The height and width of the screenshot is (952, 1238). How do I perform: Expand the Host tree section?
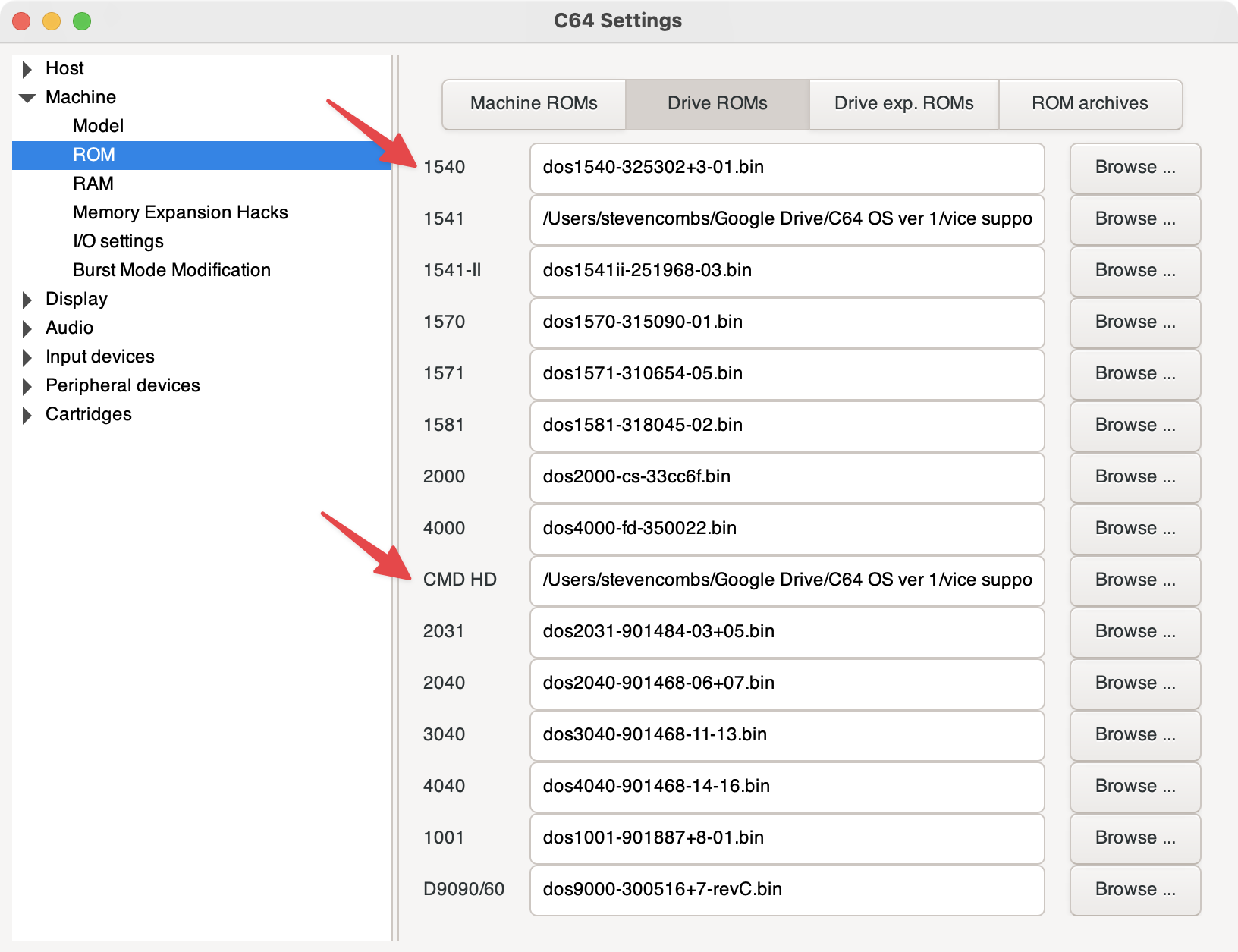[x=27, y=69]
